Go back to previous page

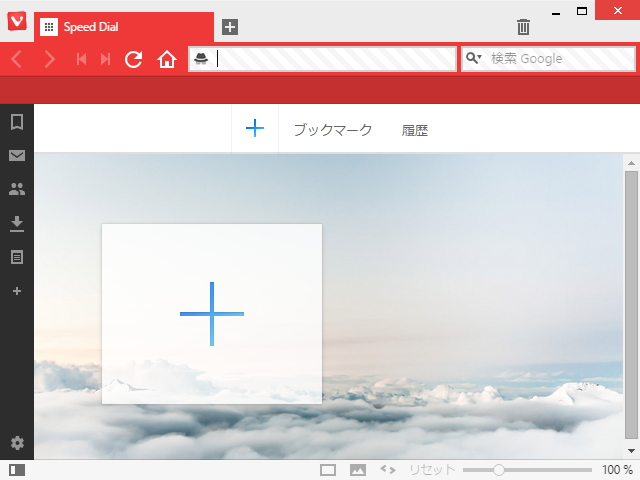[16, 59]
